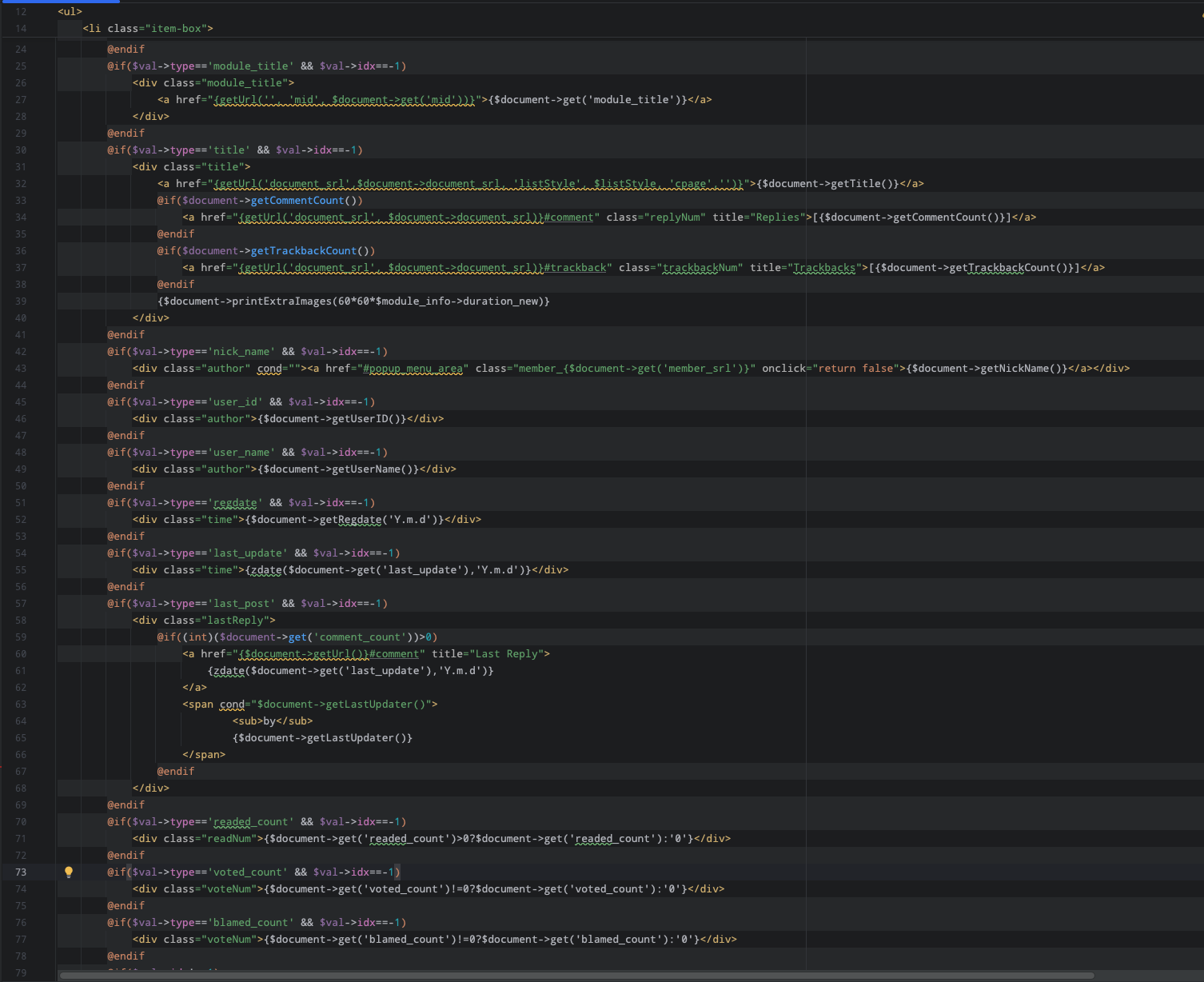Screen dimensions: 1204x982
Task: Click onclick="return false" on line 43
Action: pos(831,369)
